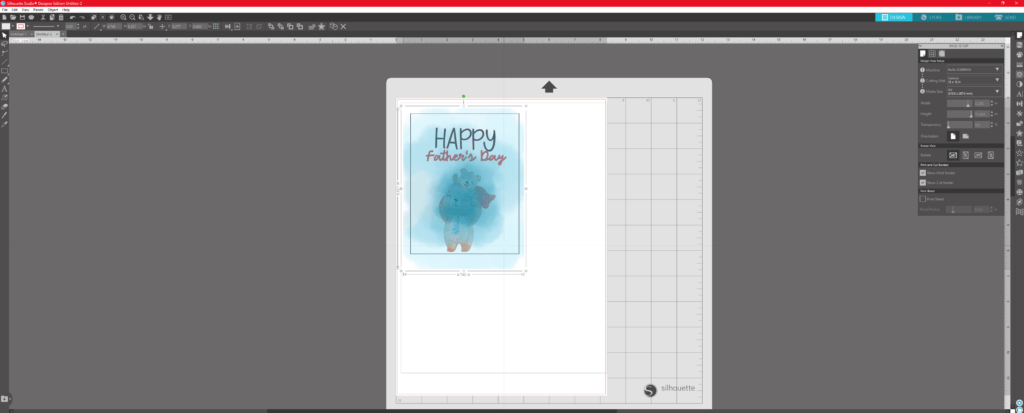Switch to the Untitled-1 document tab
Screen dimensions: 1024x413
[x=18, y=34]
